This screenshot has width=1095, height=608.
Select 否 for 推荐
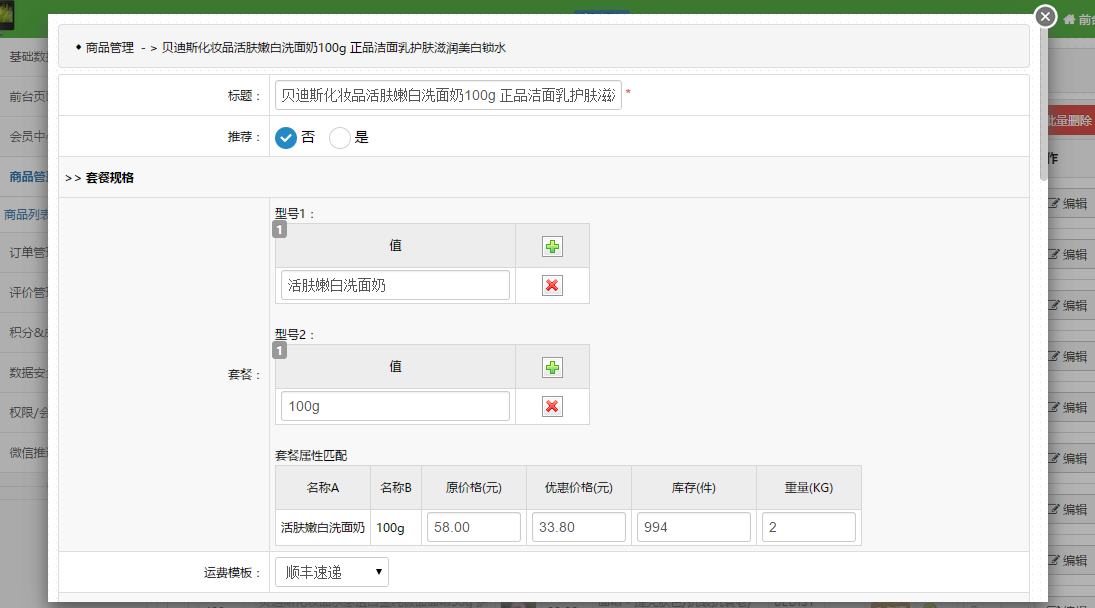(286, 138)
